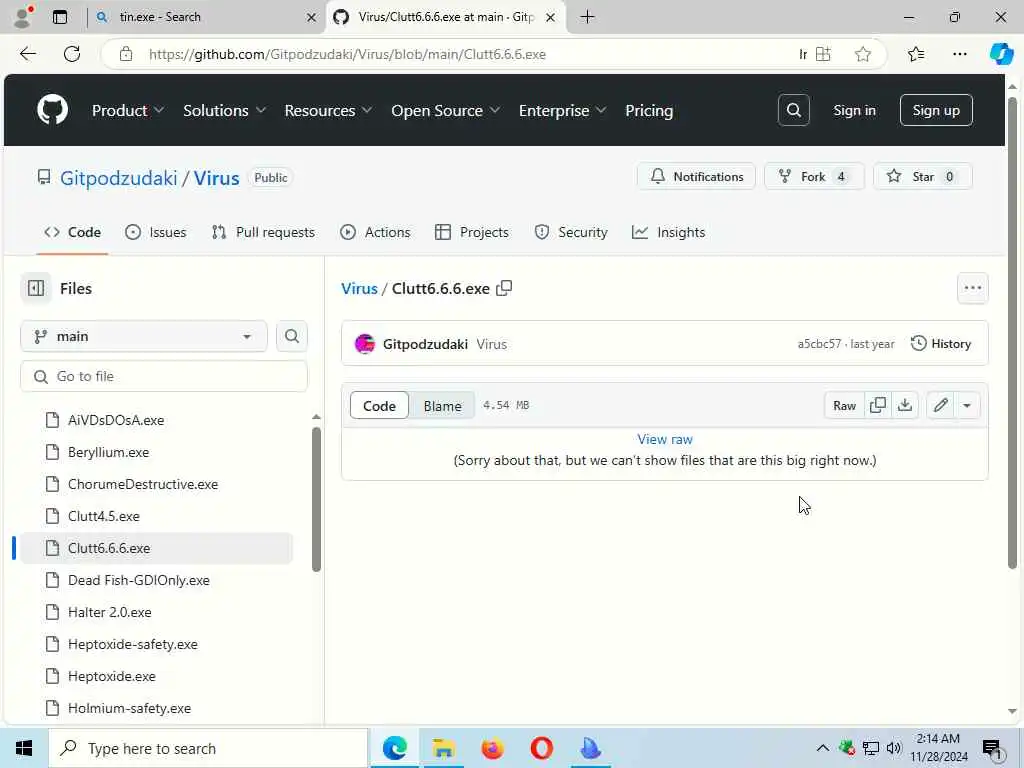Image resolution: width=1024 pixels, height=768 pixels.
Task: Open the Insights tab
Action: tap(669, 232)
